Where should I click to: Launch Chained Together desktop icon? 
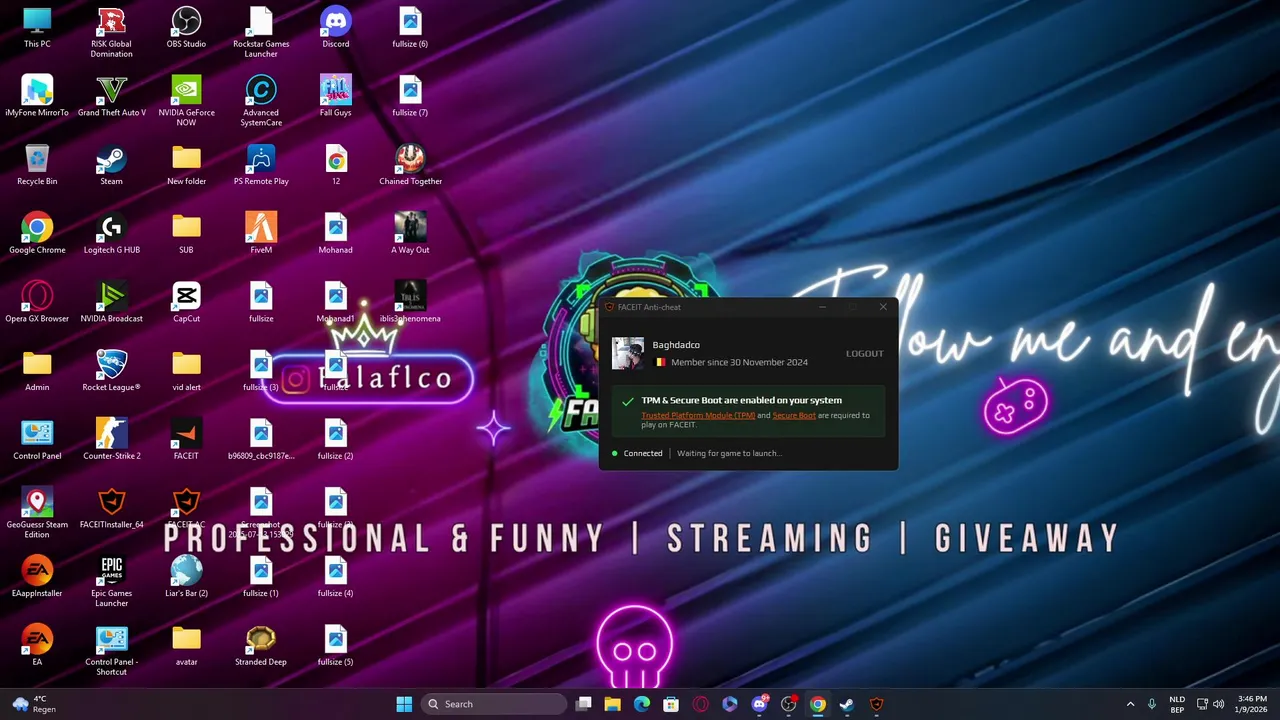[x=410, y=165]
